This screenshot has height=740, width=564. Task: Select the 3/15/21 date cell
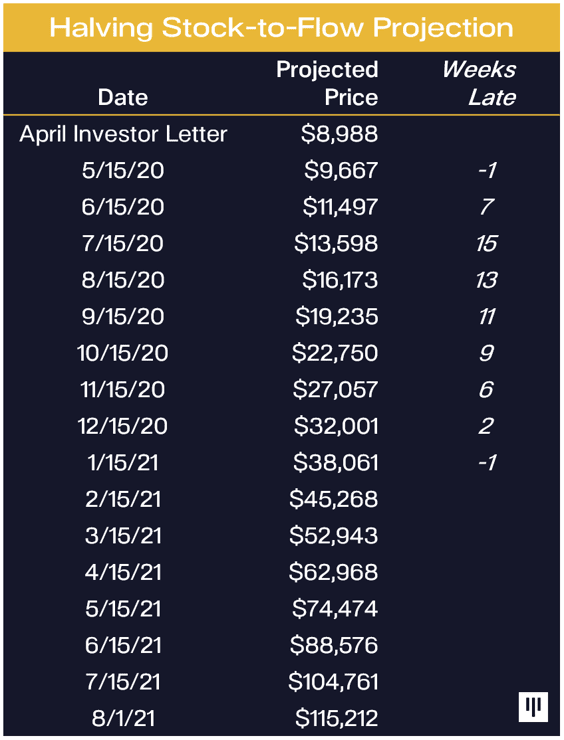pyautogui.click(x=123, y=536)
